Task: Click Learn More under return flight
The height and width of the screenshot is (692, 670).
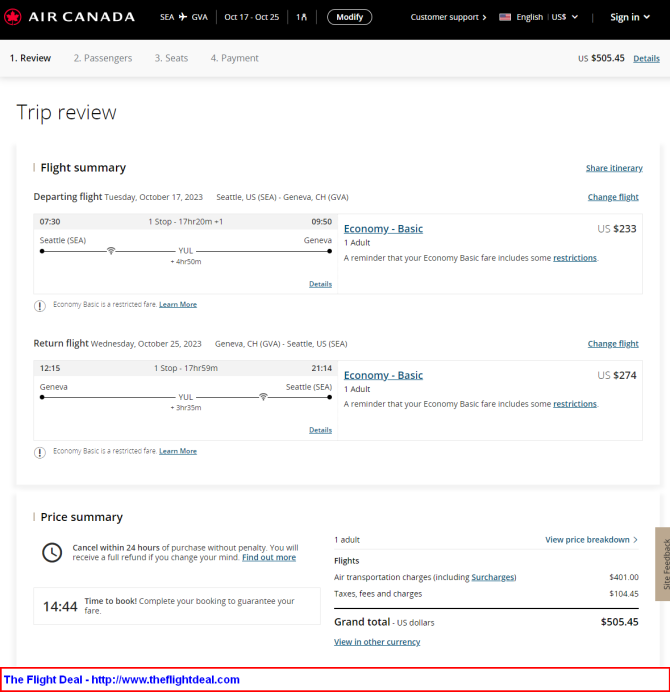Action: pyautogui.click(x=178, y=451)
